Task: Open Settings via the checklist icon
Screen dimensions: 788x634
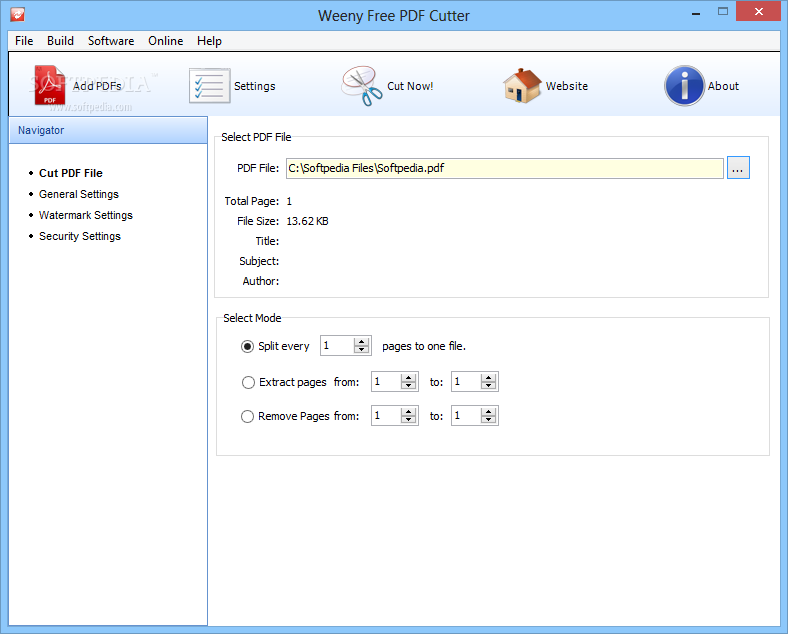Action: [x=210, y=86]
